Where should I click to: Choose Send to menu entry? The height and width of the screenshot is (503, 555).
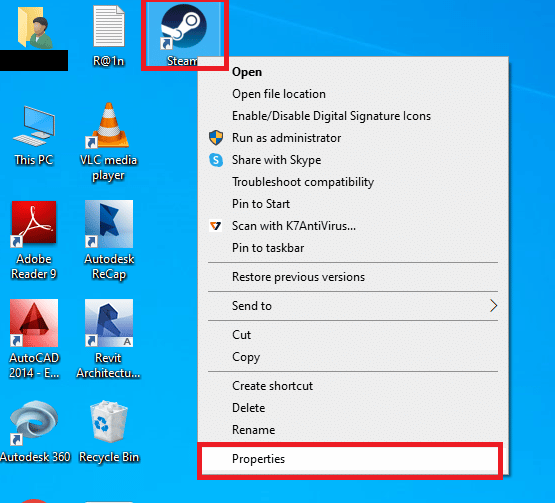[x=353, y=305]
